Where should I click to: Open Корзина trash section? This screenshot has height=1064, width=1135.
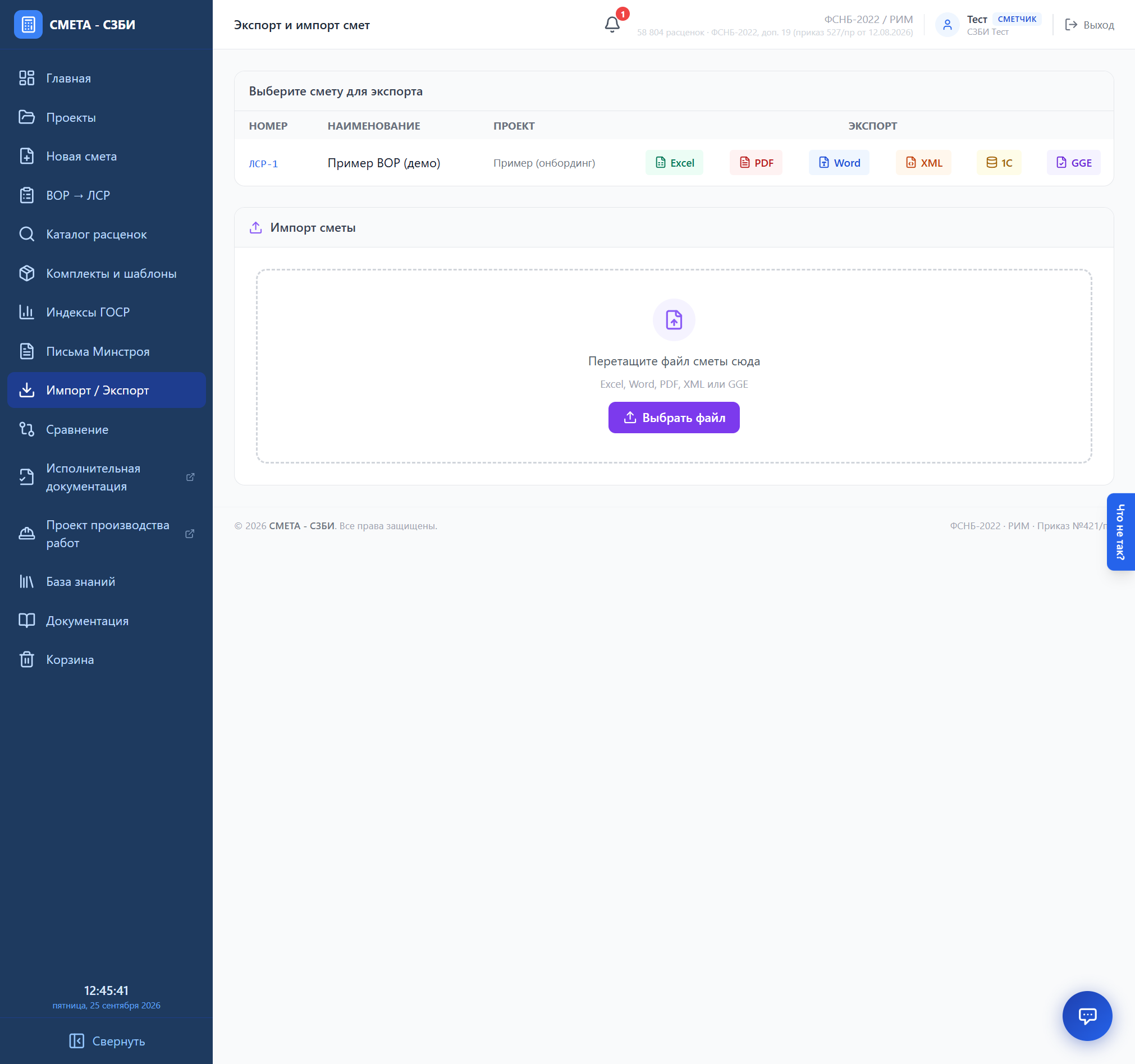pos(106,659)
